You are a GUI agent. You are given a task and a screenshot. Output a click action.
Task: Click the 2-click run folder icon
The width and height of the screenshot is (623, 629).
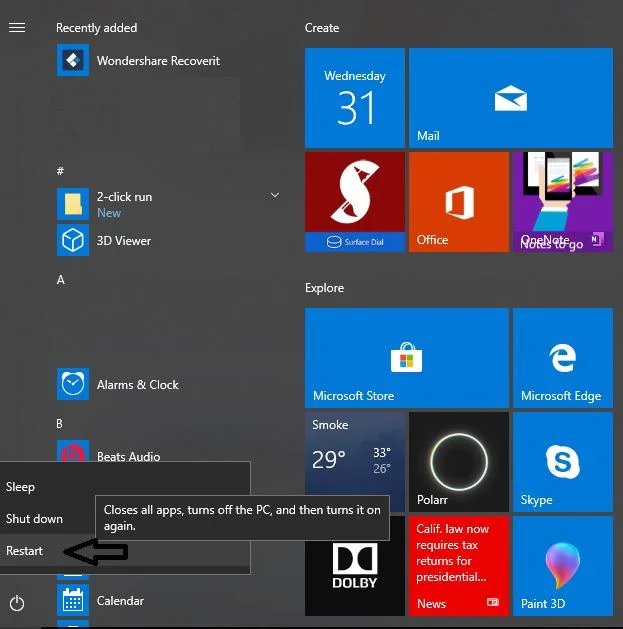tap(73, 204)
